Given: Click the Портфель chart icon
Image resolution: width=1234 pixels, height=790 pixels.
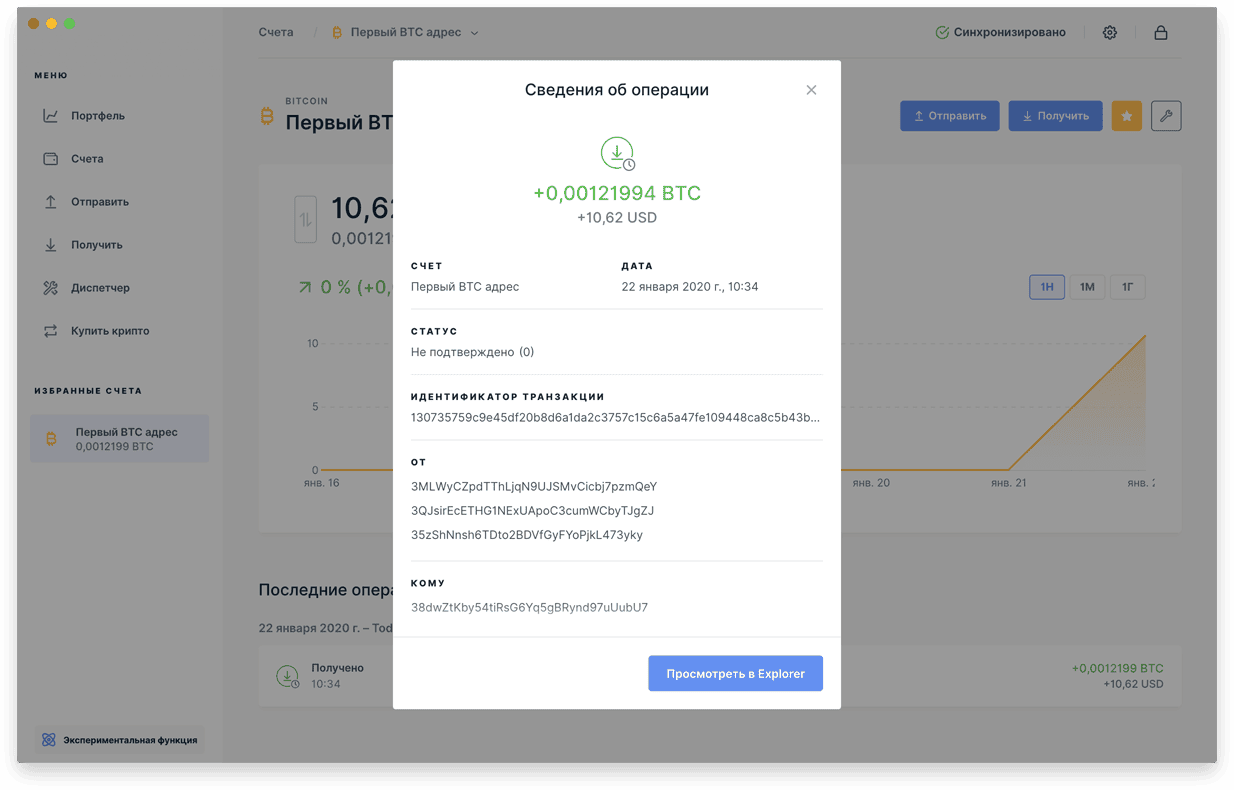Looking at the screenshot, I should 50,116.
